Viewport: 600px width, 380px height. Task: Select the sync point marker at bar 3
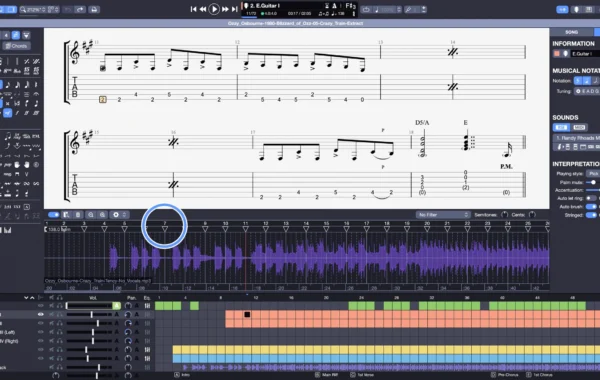coord(84,229)
